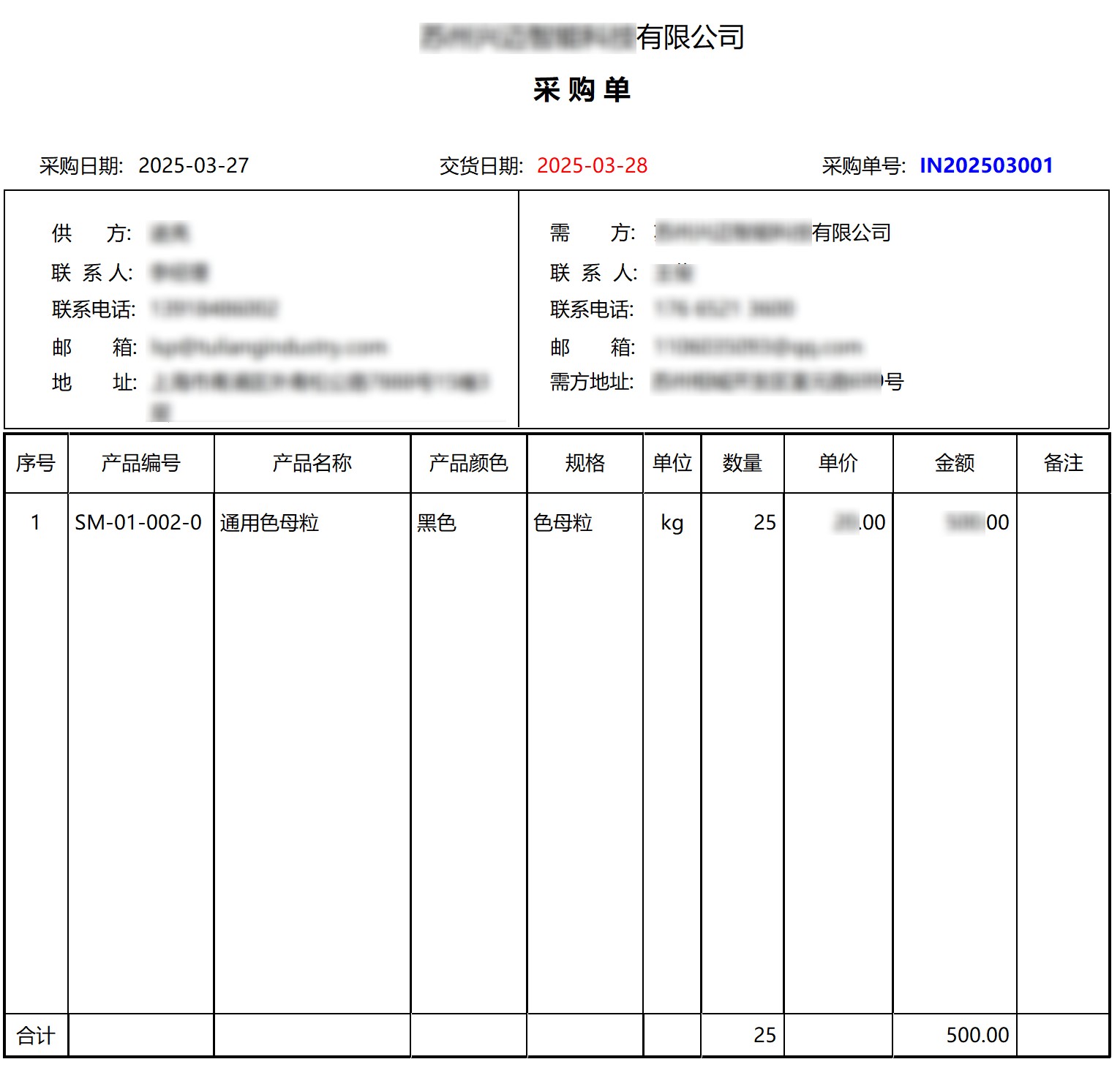Click the 供方 supplier label
This screenshot has height=1070, width=1120.
pyautogui.click(x=91, y=233)
